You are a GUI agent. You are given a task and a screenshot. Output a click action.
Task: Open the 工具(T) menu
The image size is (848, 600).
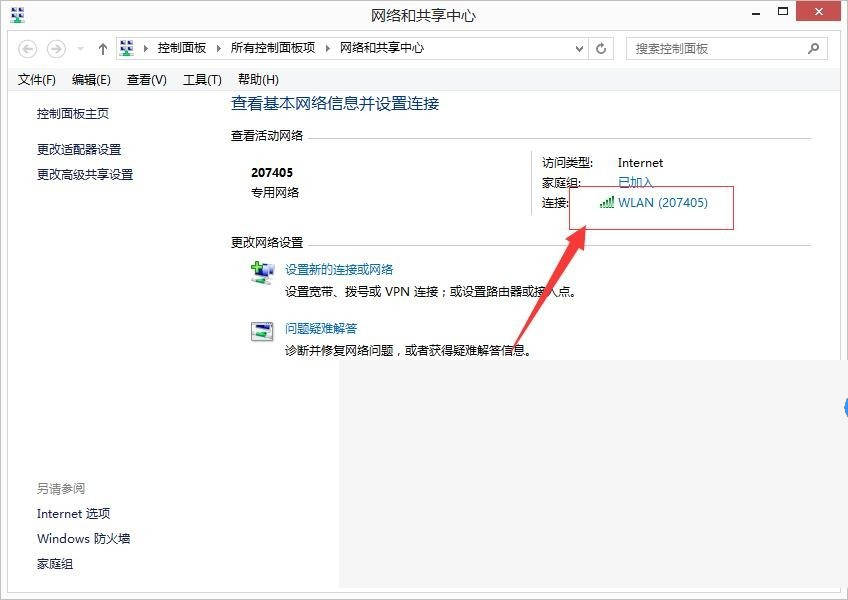click(202, 80)
